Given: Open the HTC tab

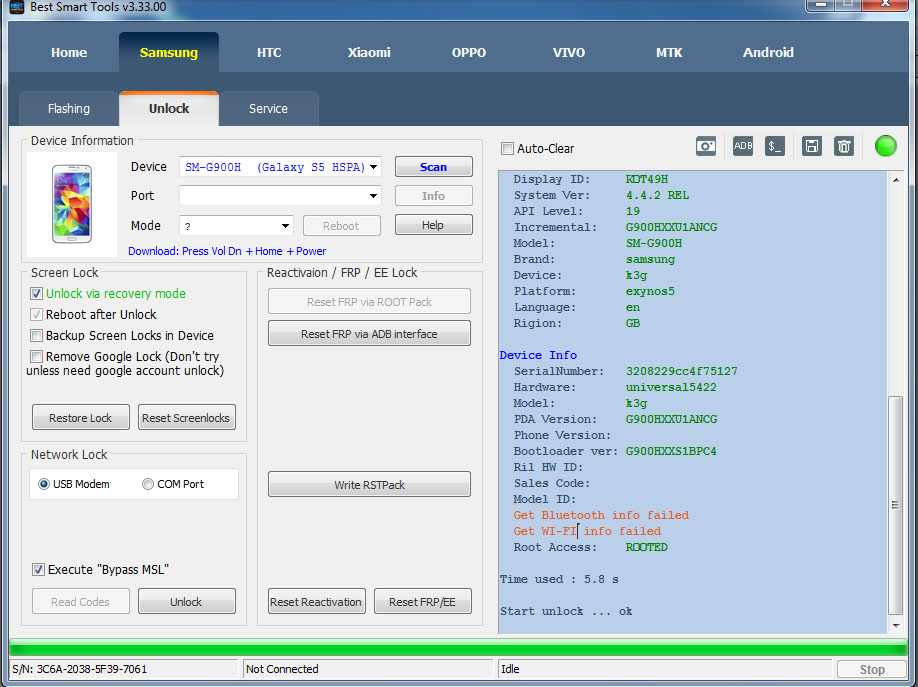Looking at the screenshot, I should click(x=269, y=53).
